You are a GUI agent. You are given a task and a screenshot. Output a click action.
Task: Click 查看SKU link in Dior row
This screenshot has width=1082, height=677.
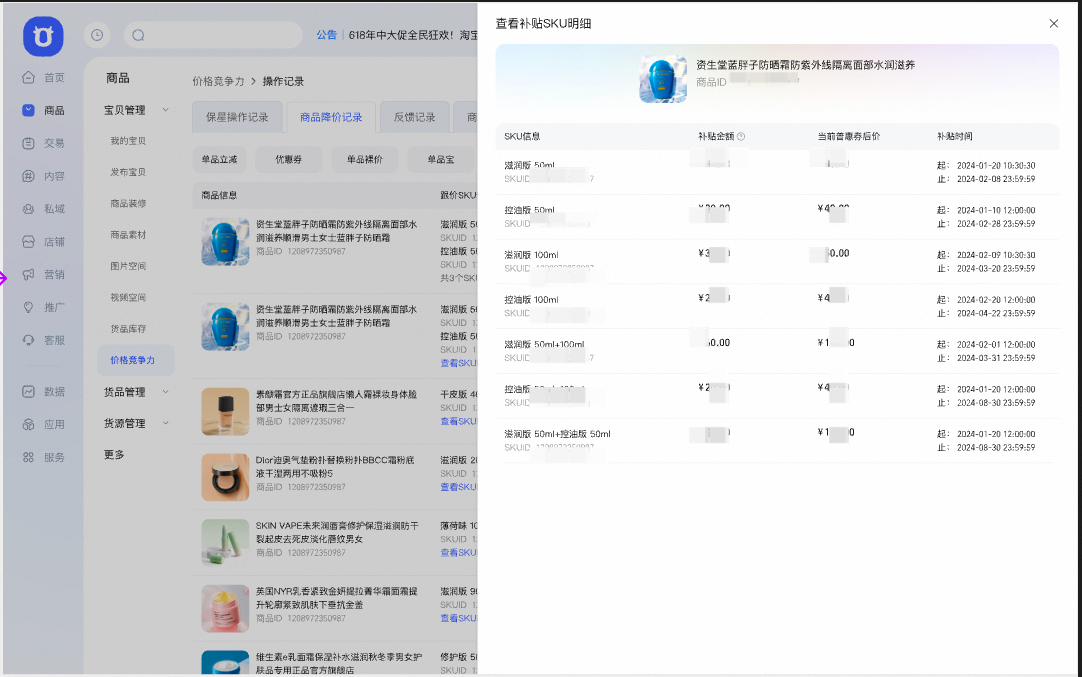pos(459,487)
